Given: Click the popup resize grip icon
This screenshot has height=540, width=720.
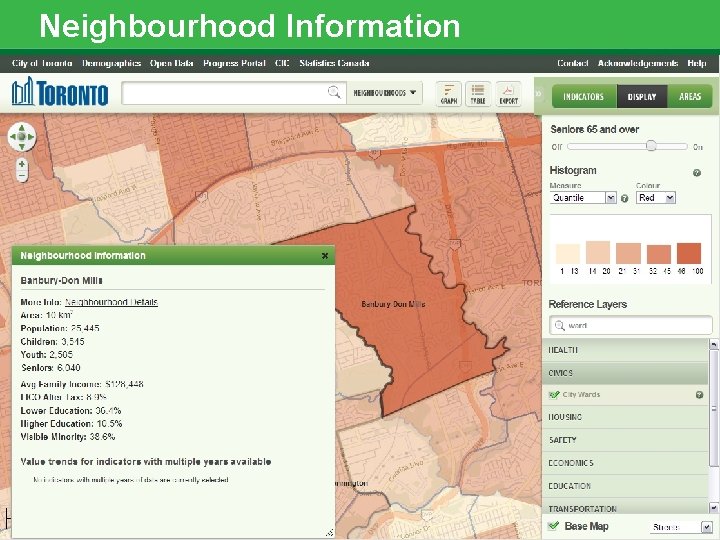Looking at the screenshot, I should pyautogui.click(x=330, y=533).
